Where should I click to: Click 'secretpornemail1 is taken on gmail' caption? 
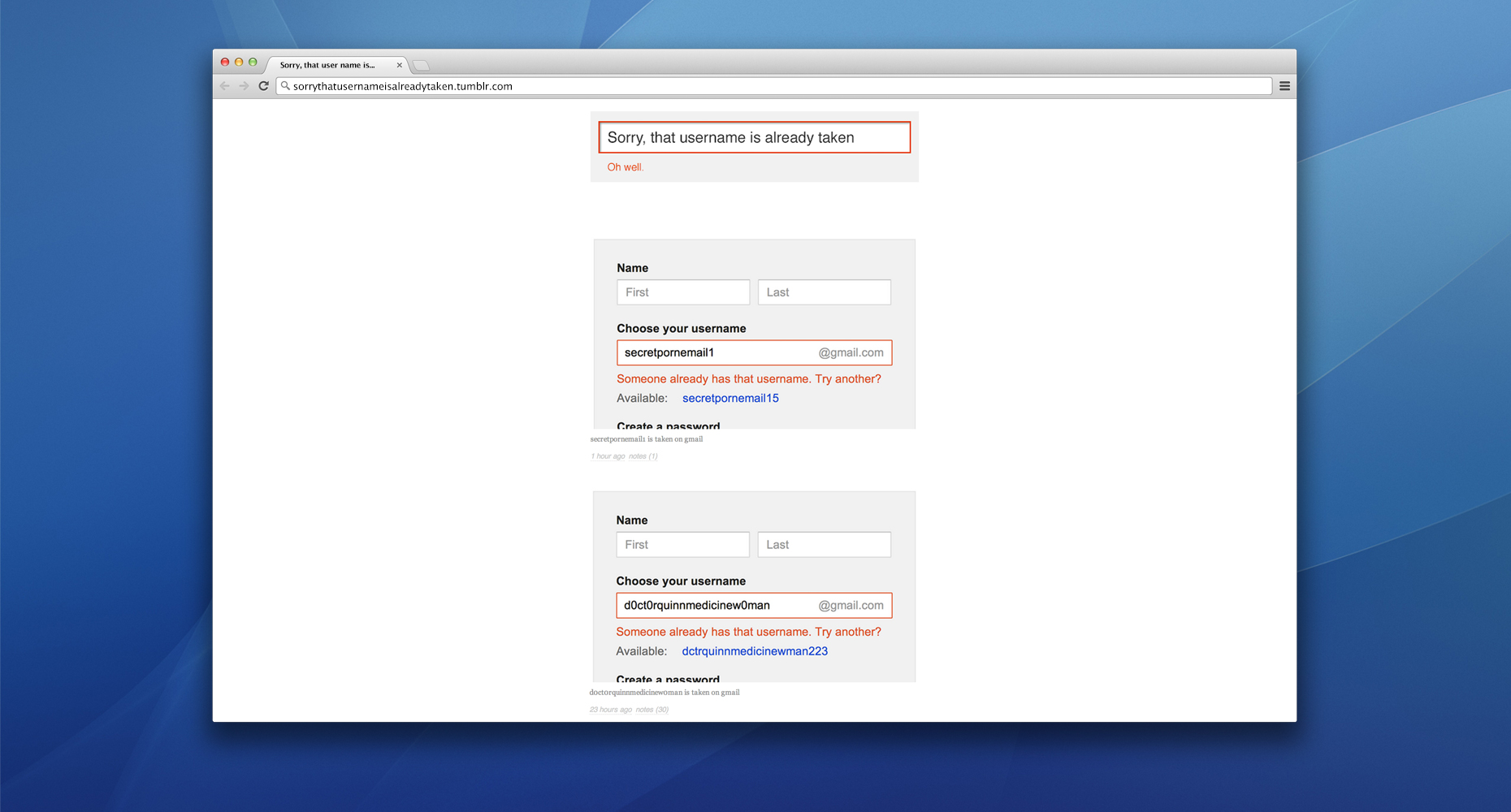coord(647,439)
